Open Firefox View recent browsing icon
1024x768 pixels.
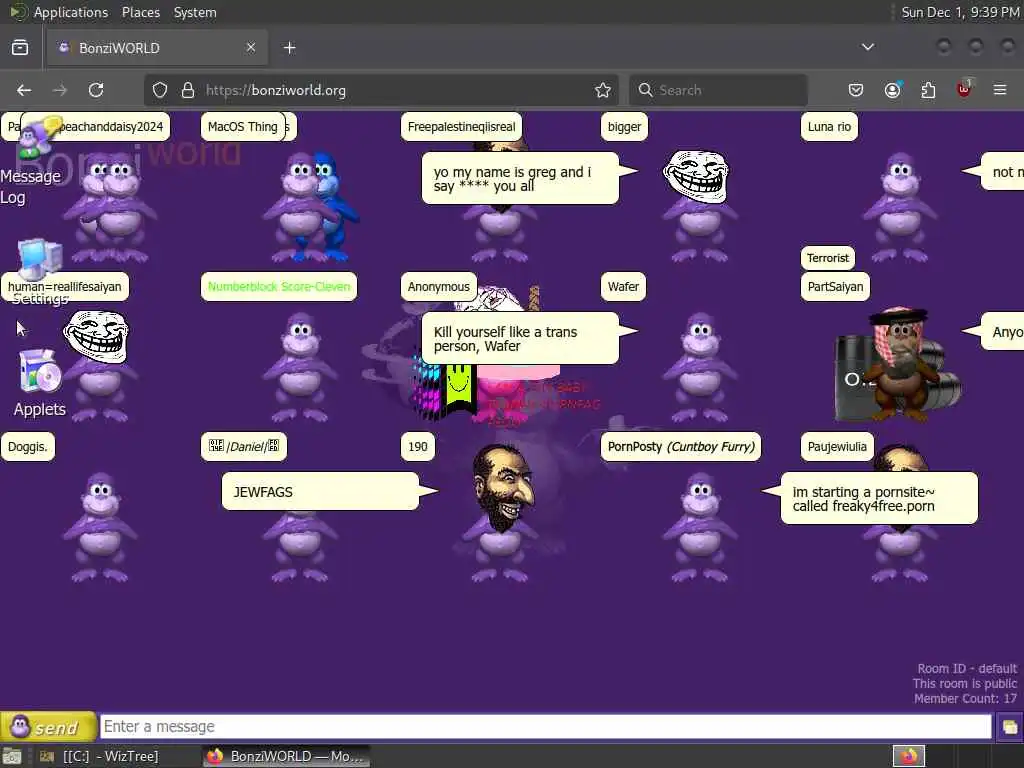pyautogui.click(x=20, y=48)
